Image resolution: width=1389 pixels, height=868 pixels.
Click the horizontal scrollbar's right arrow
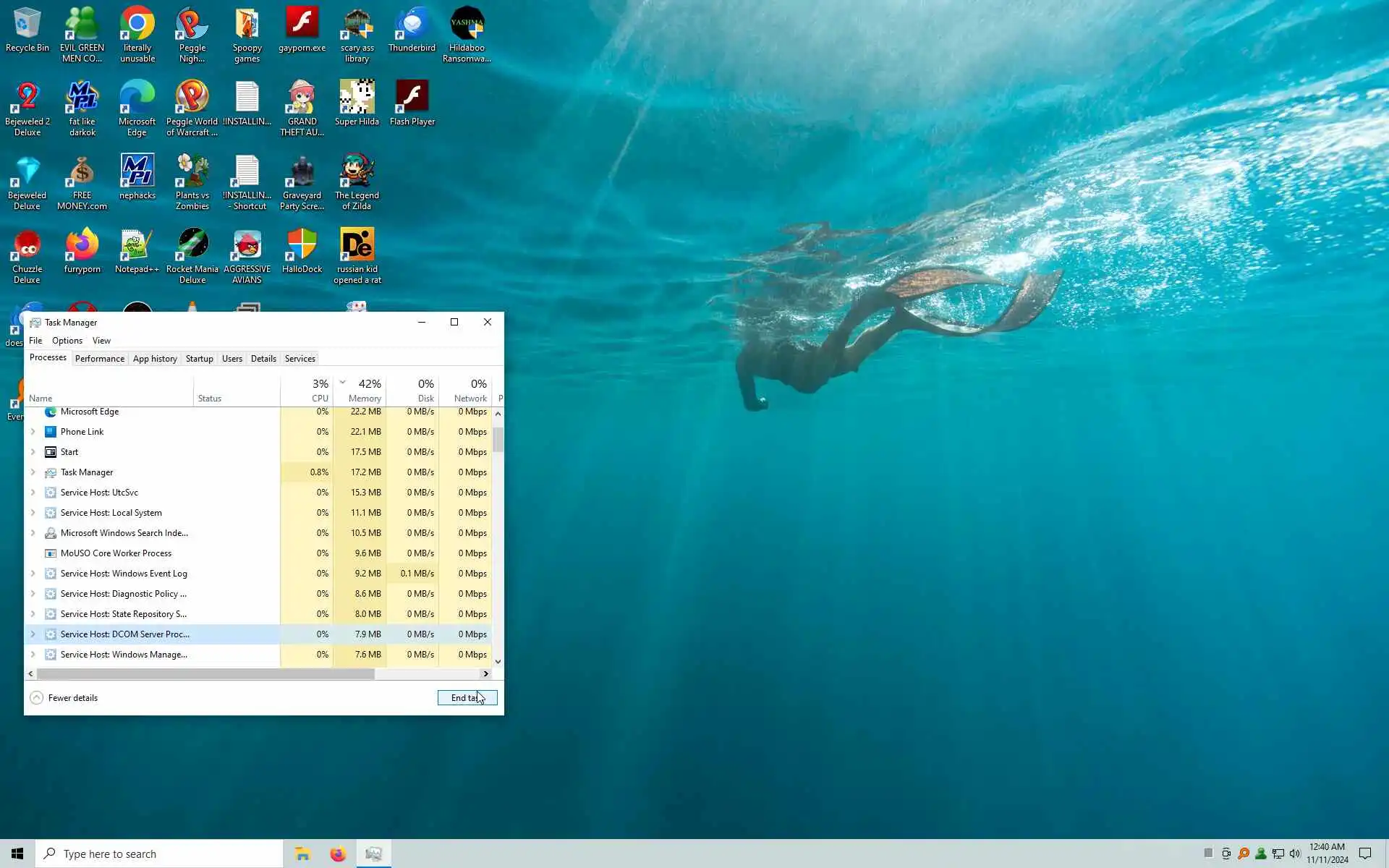coord(486,673)
